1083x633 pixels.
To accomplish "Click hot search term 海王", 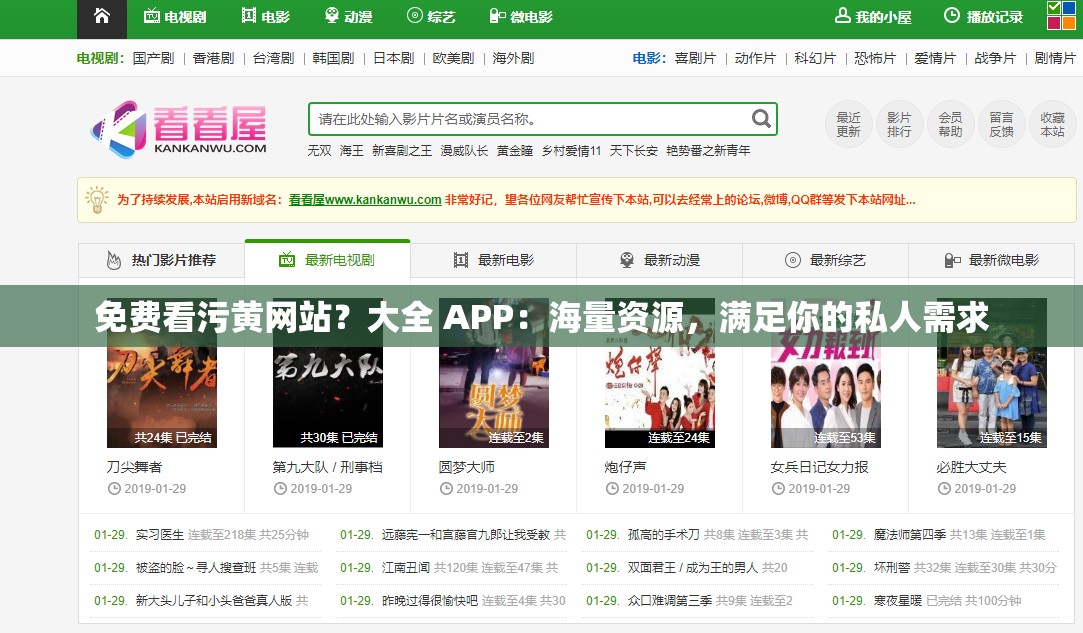I will point(352,151).
